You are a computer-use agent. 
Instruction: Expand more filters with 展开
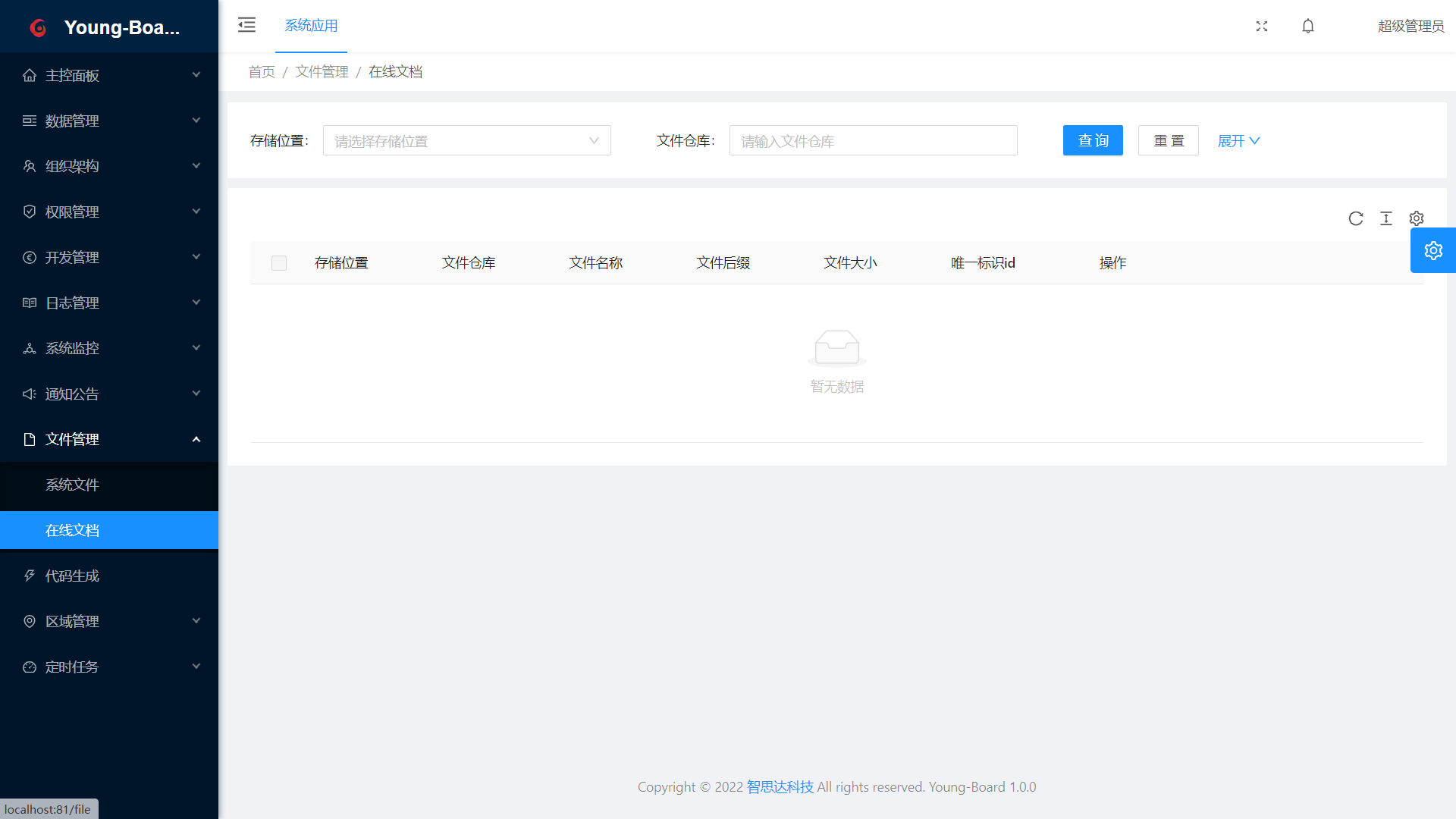[1238, 141]
